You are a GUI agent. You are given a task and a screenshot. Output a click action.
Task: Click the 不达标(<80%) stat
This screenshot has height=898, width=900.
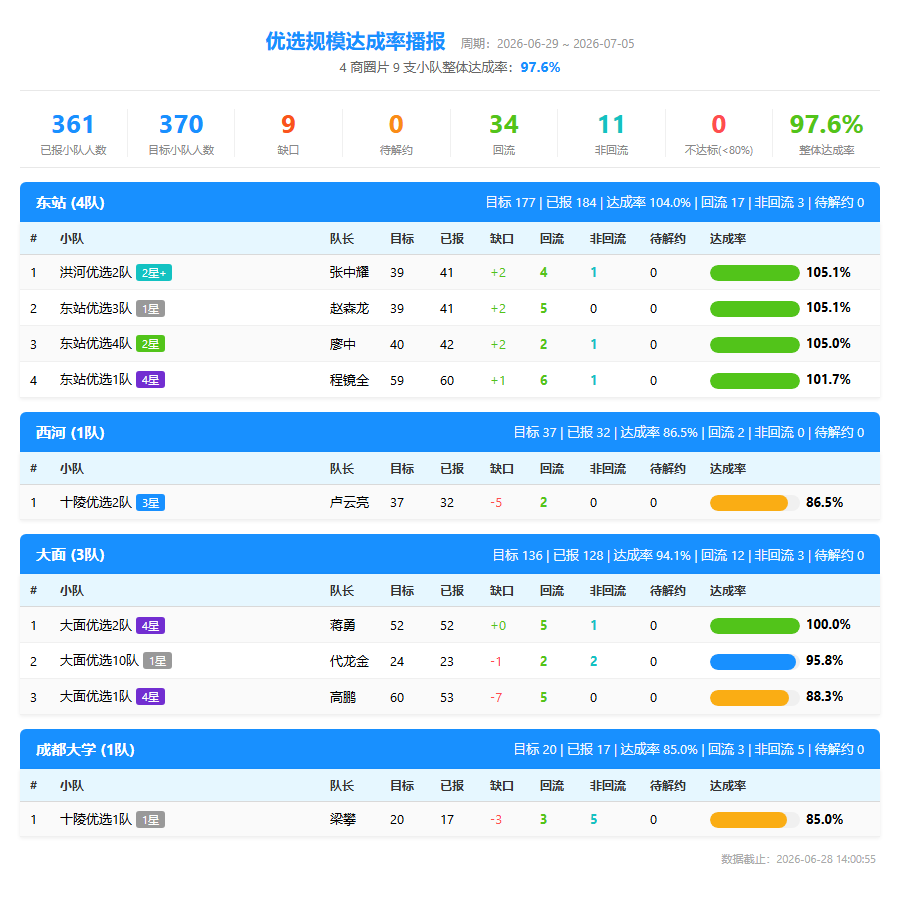(719, 134)
